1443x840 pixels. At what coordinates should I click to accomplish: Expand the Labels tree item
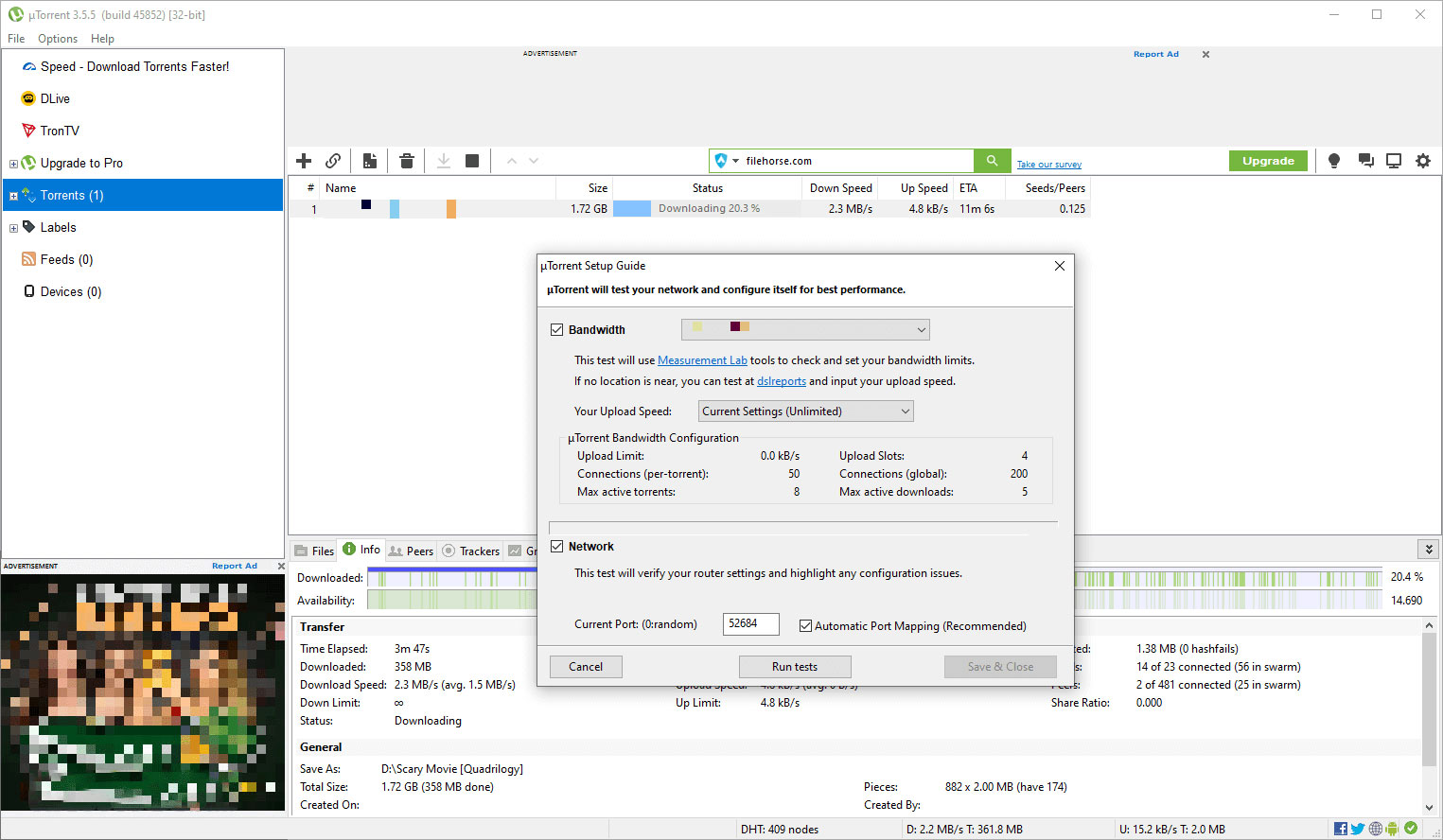pos(13,228)
